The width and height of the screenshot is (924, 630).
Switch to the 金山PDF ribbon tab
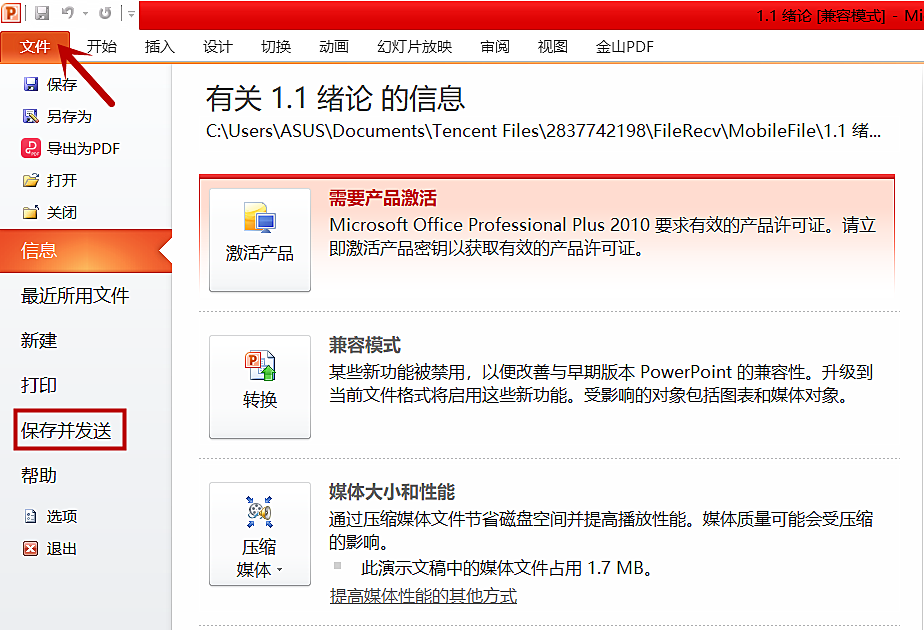tap(624, 47)
